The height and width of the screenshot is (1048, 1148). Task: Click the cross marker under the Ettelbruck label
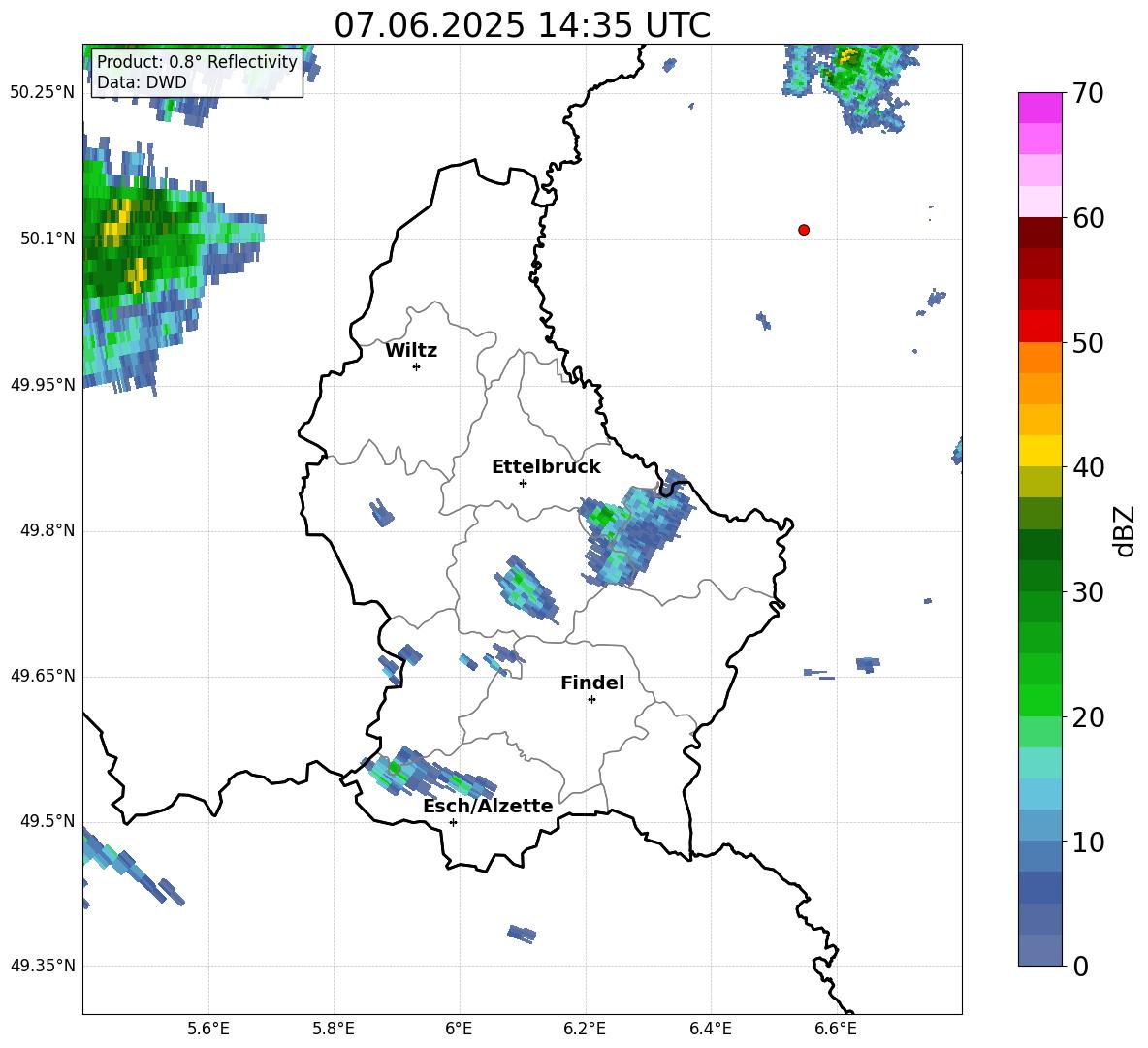[x=523, y=483]
